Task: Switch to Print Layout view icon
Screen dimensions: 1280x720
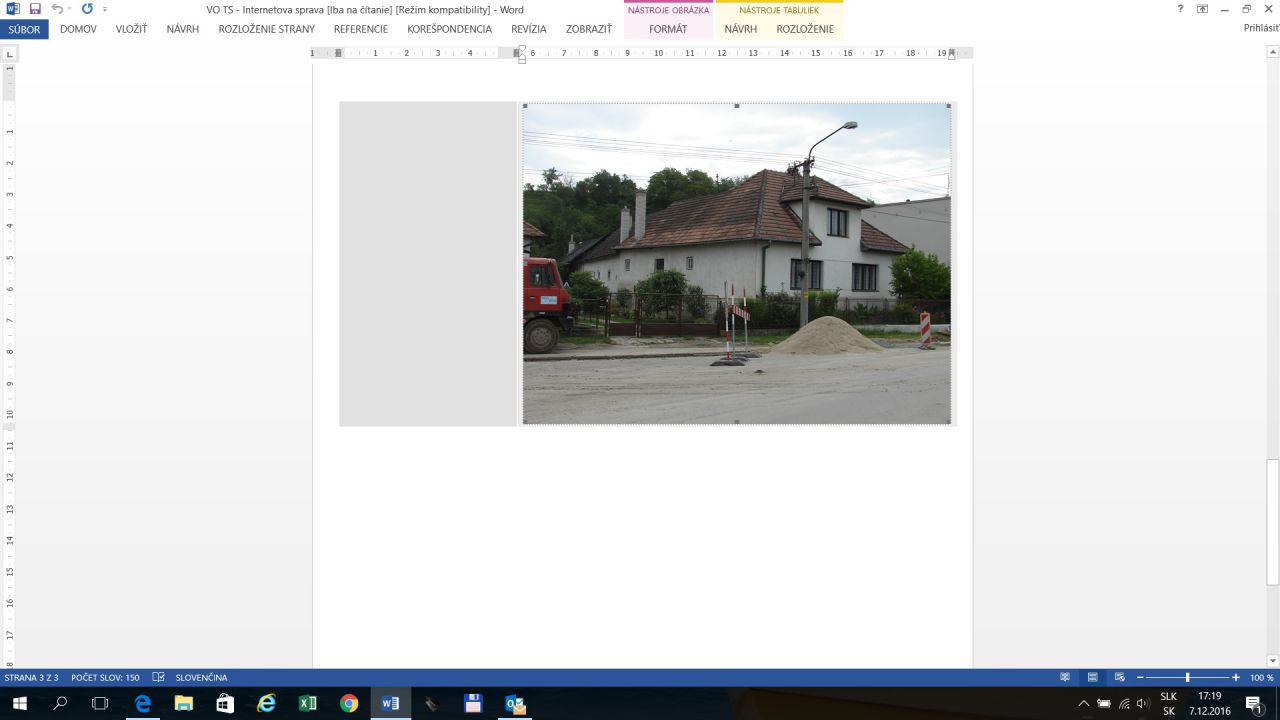Action: point(1093,678)
